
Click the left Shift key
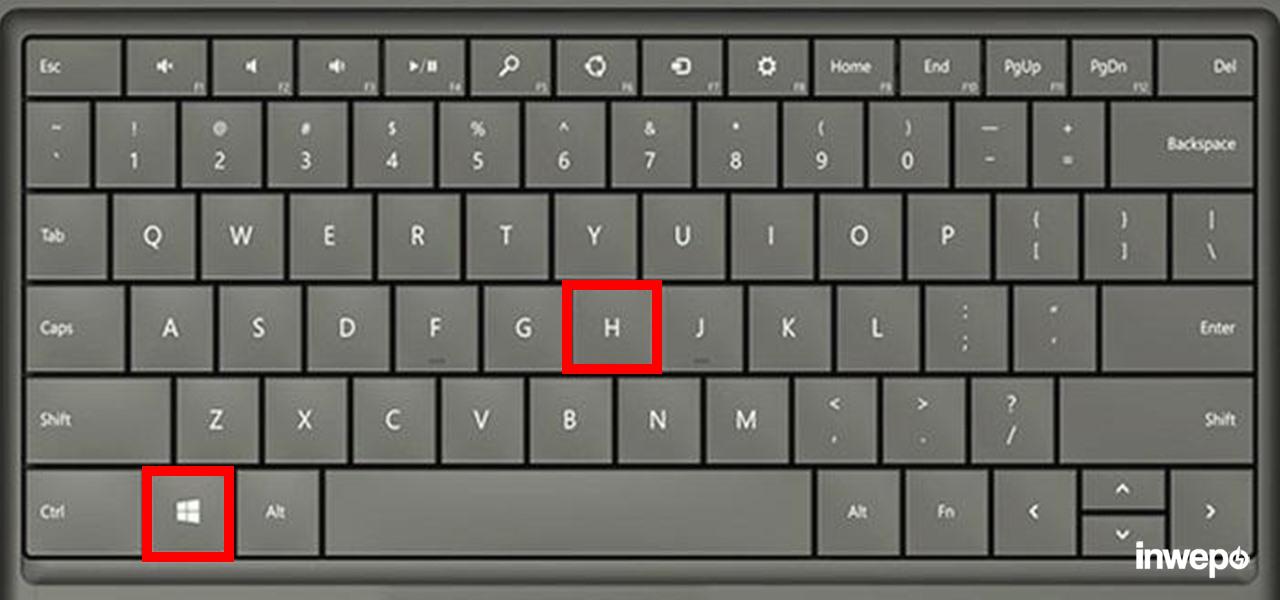coord(99,420)
